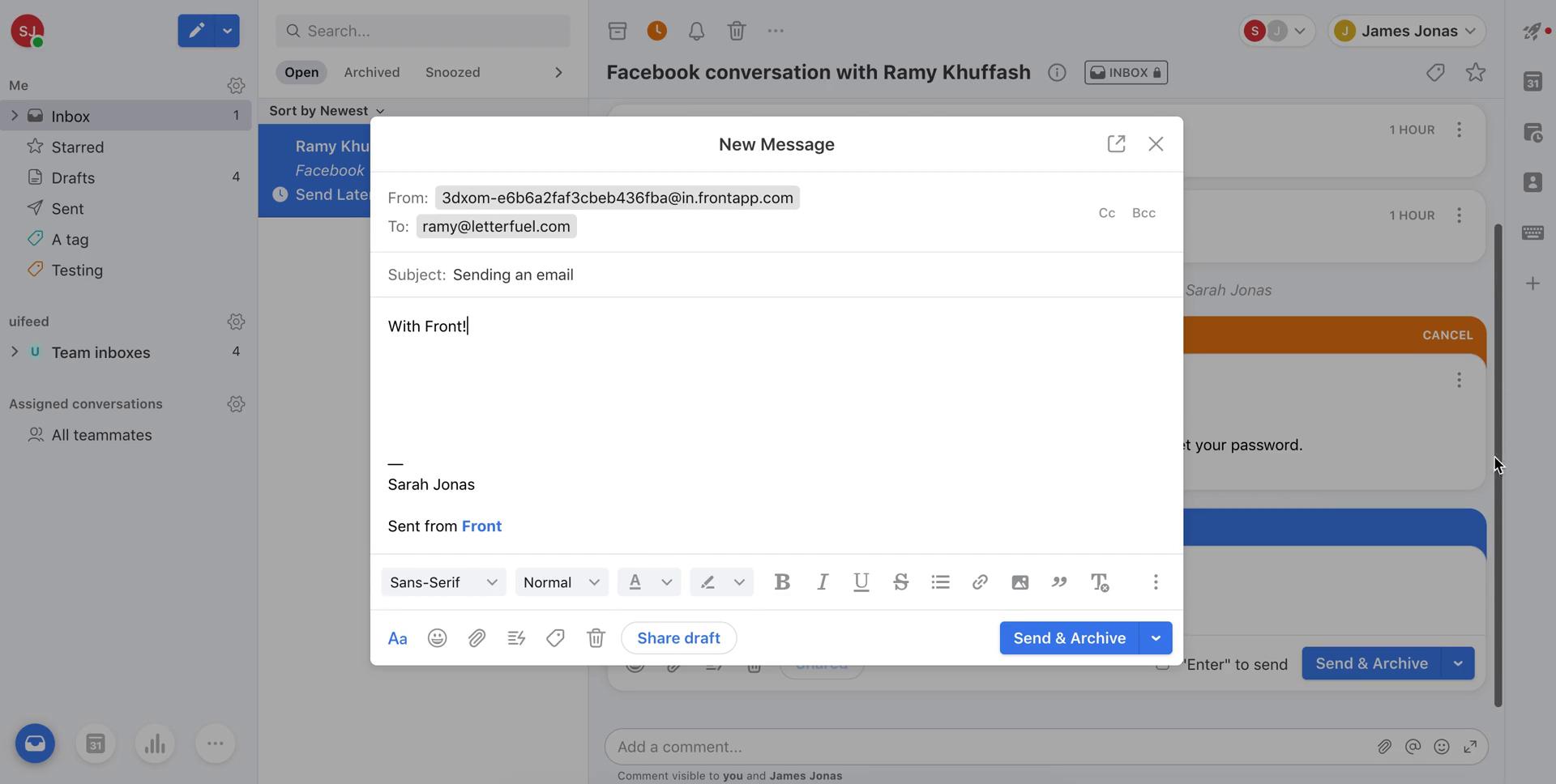
Task: Star the conversation
Action: pyautogui.click(x=1476, y=73)
